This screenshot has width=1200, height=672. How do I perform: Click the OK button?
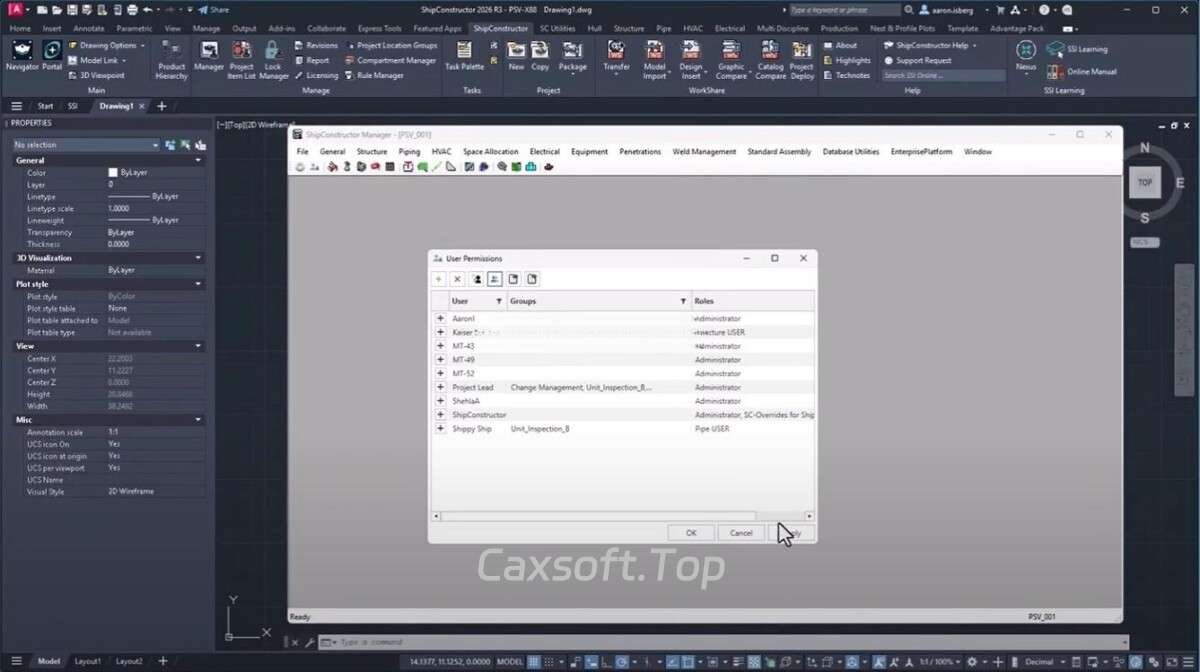point(690,533)
